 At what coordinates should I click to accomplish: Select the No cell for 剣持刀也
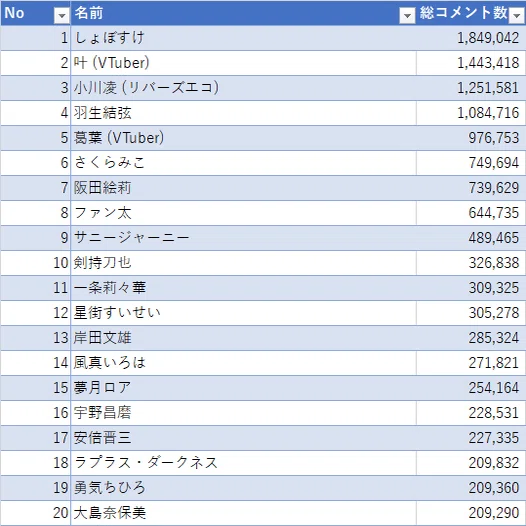click(35, 263)
